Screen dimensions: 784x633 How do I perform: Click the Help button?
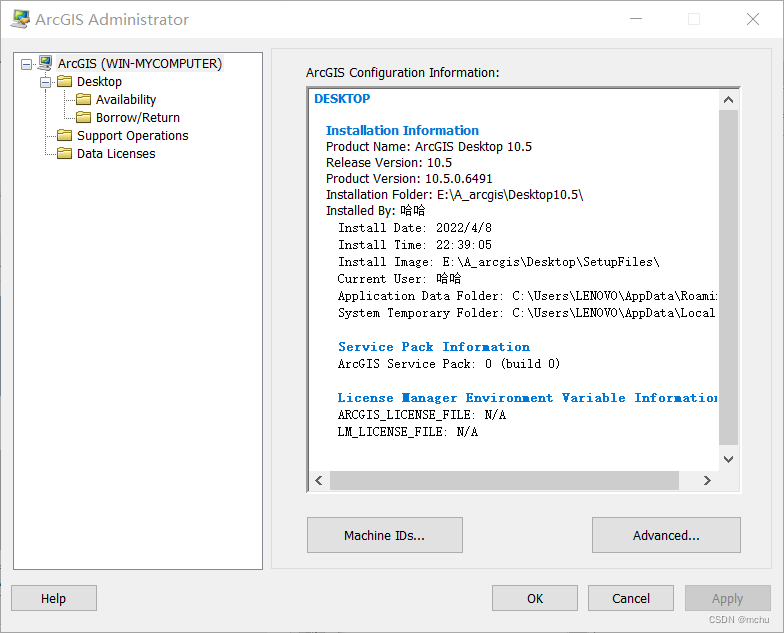(54, 598)
